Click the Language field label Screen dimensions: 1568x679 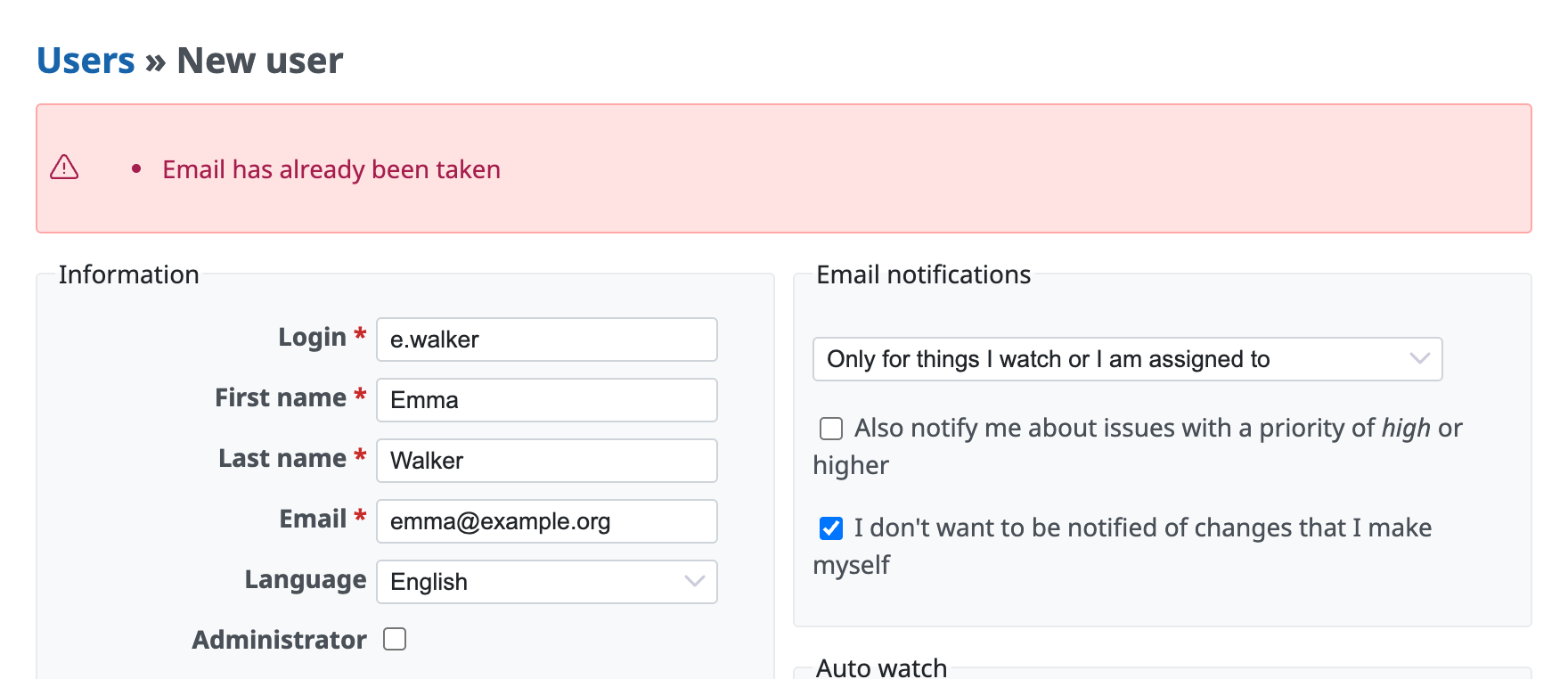coord(306,579)
